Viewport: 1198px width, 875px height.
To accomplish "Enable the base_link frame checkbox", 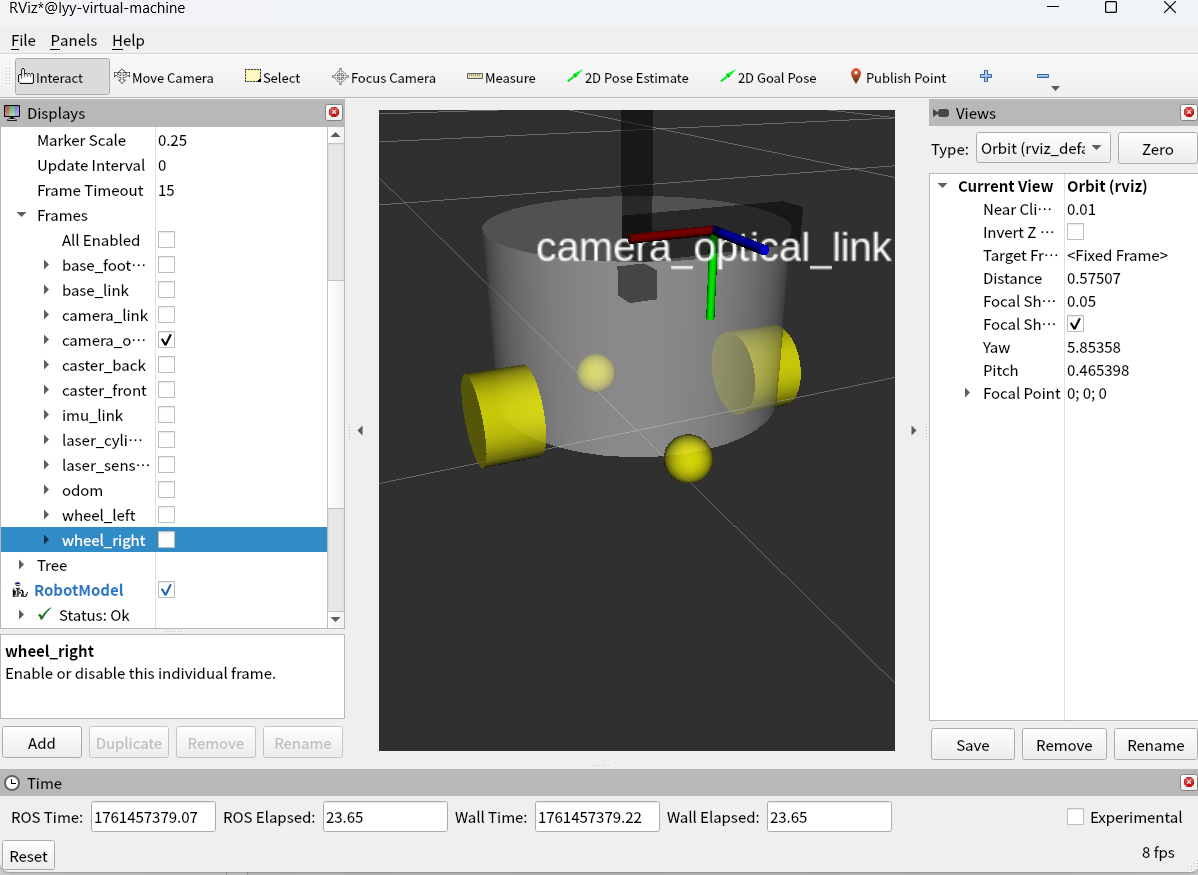I will (x=166, y=290).
